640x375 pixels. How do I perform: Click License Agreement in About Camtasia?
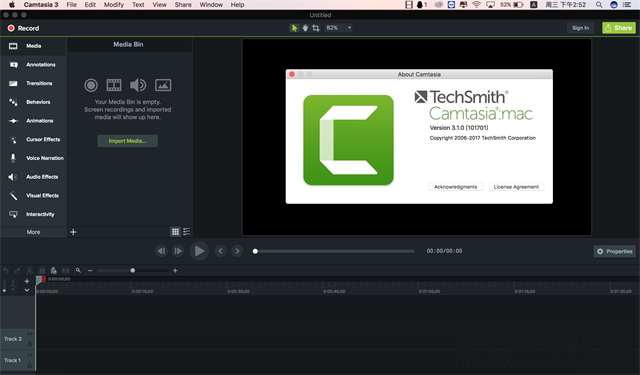coord(516,187)
